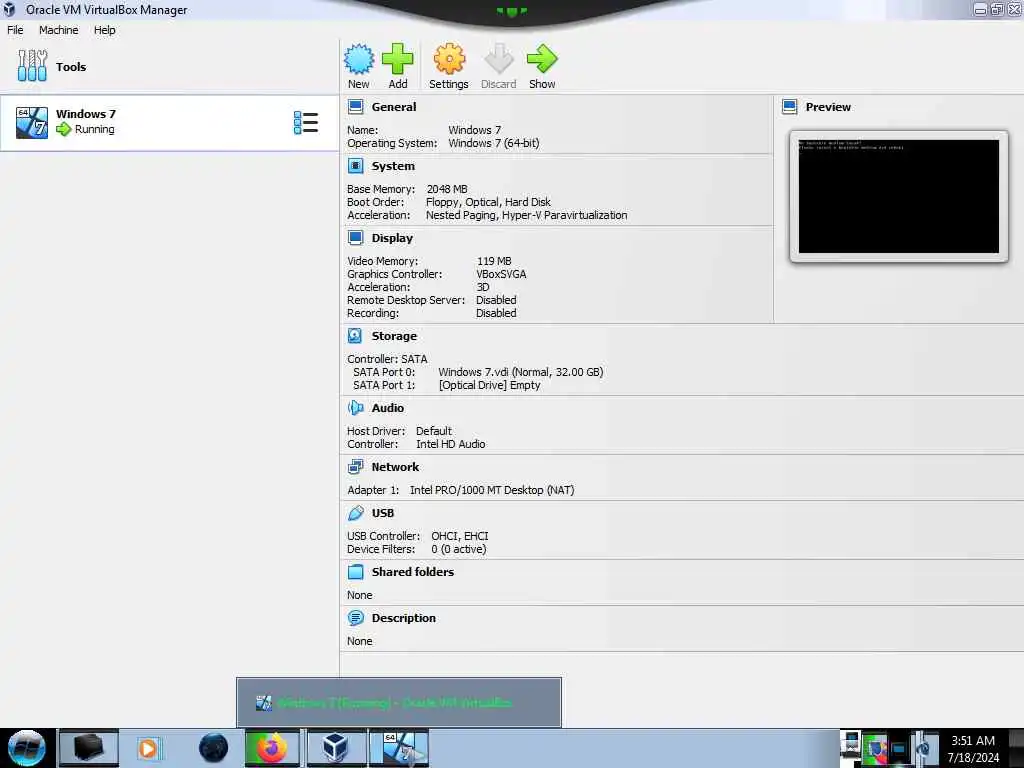Click the taskbar clock 3:51 AM
This screenshot has width=1024, height=768.
click(x=973, y=741)
